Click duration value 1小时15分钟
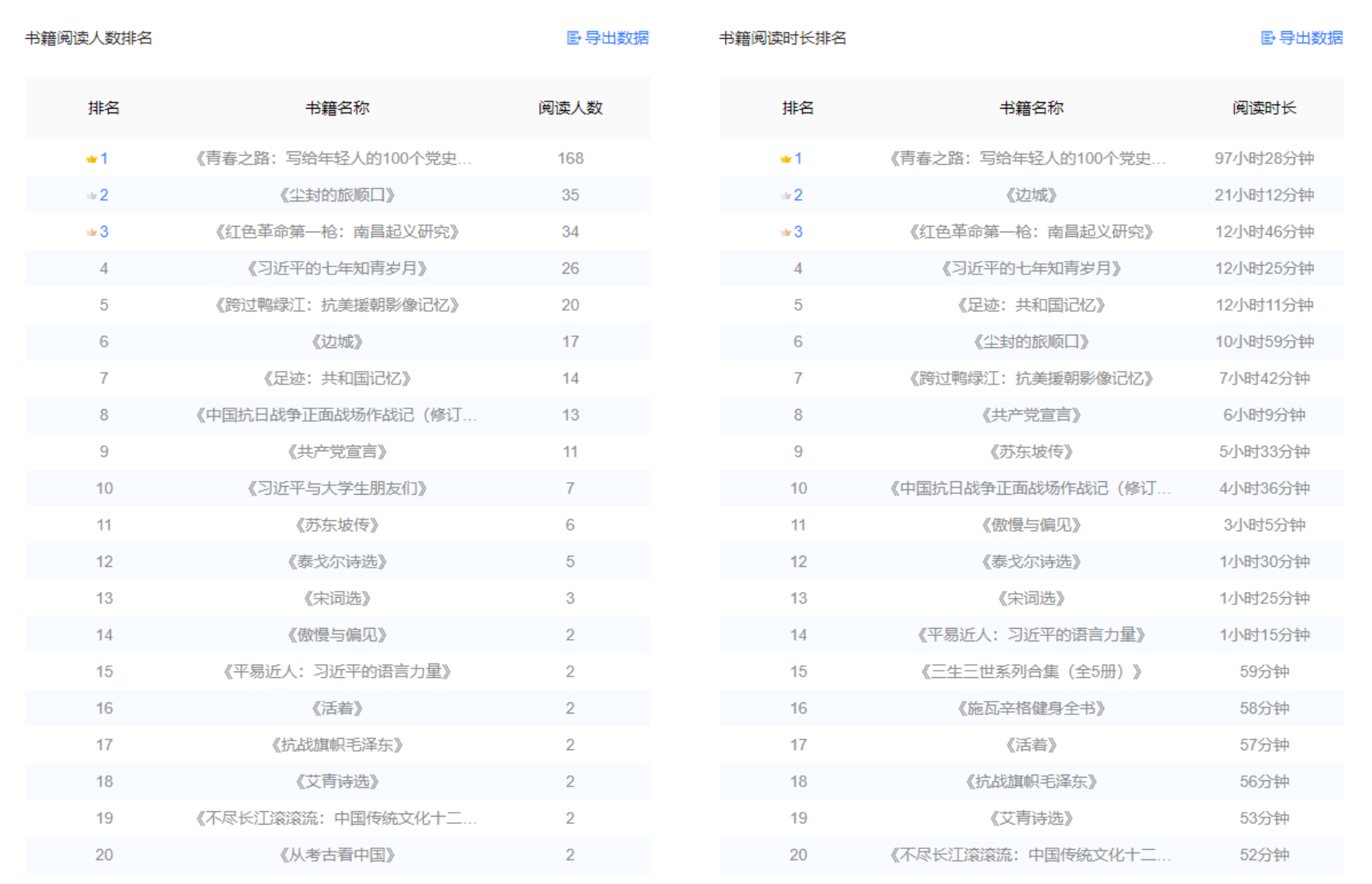Screen dimensions: 1372x884 pyautogui.click(x=1264, y=635)
